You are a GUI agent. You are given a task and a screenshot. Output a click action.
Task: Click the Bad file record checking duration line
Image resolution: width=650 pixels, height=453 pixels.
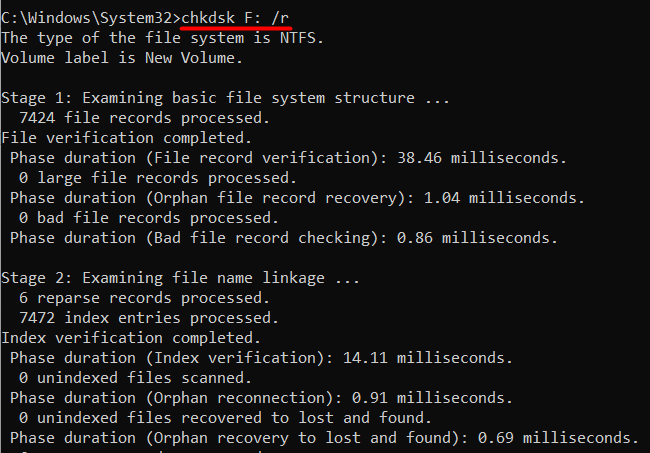[284, 238]
